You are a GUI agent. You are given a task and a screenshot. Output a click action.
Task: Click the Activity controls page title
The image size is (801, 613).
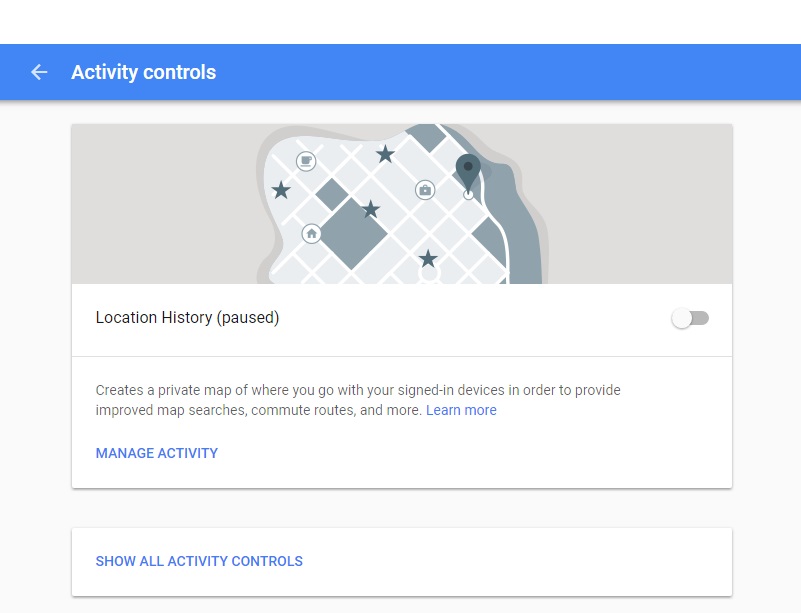(x=144, y=72)
